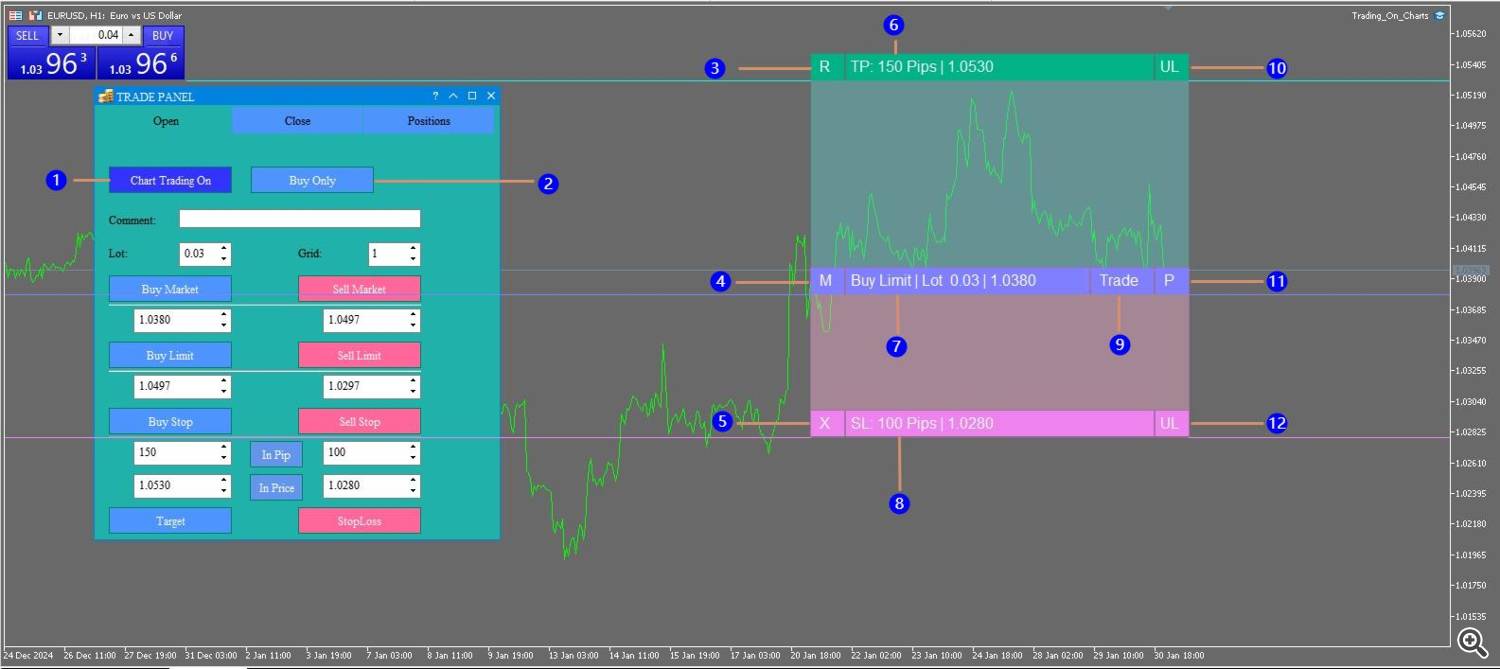Click the 0.04 one-click volume field
Viewport: 1500px width, 669px height.
[96, 36]
